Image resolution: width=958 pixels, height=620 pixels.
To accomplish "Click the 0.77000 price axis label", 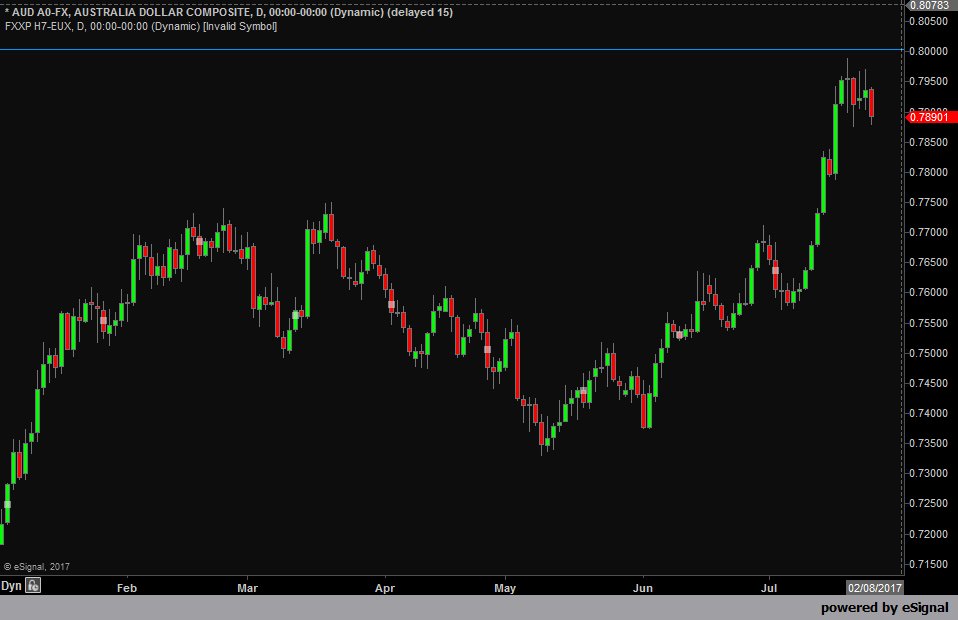I will [x=929, y=233].
